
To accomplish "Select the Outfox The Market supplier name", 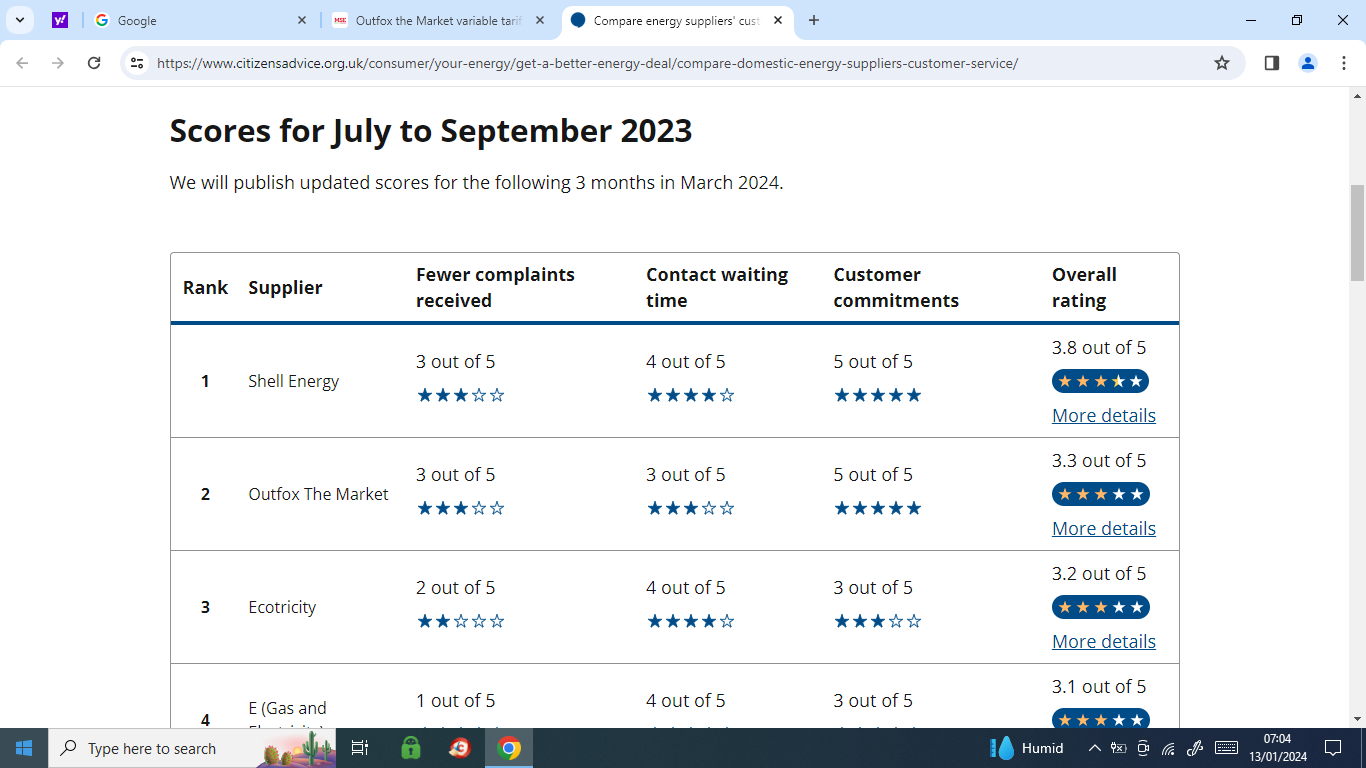I will pyautogui.click(x=318, y=494).
